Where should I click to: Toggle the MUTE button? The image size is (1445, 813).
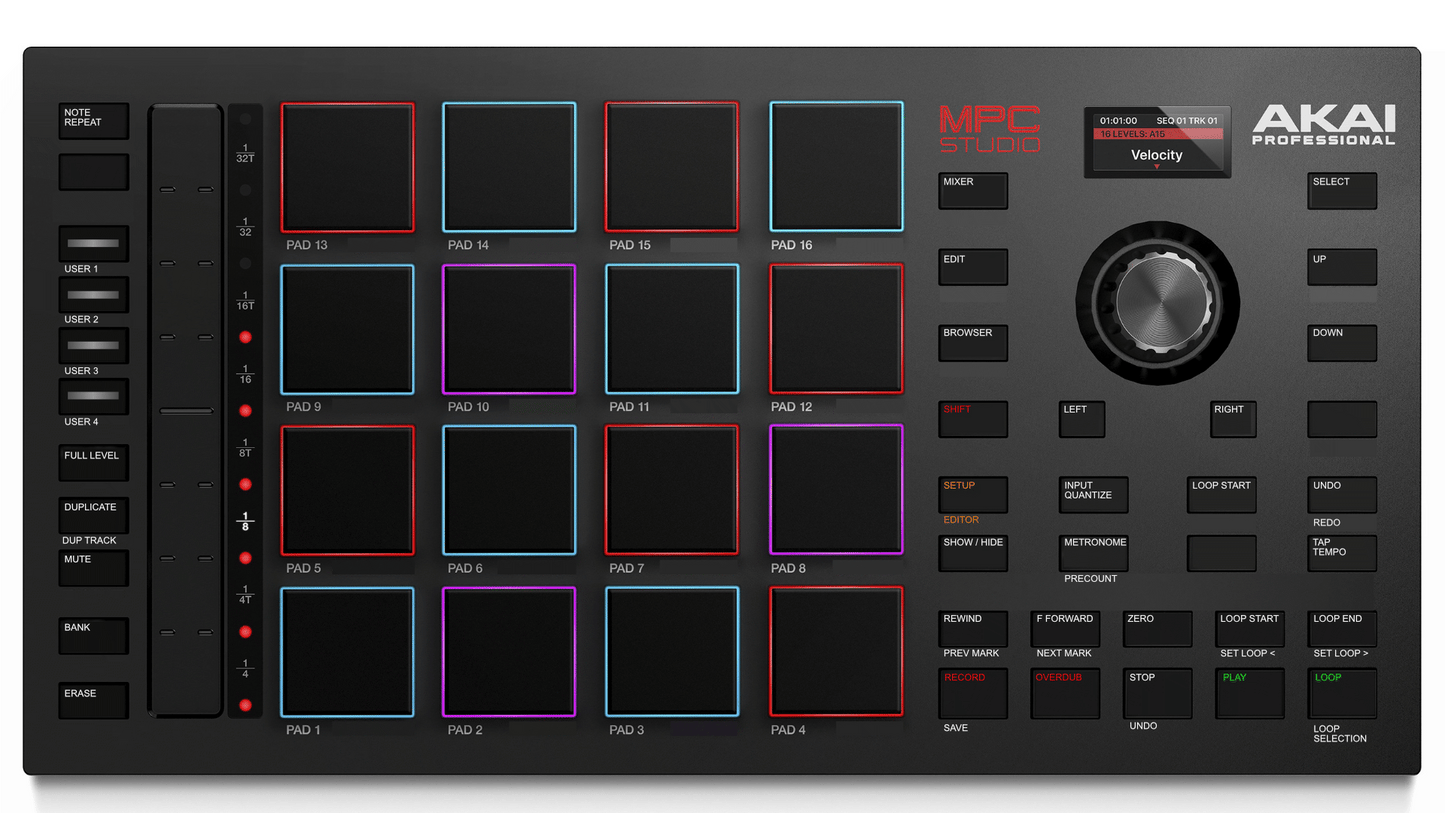pos(94,568)
